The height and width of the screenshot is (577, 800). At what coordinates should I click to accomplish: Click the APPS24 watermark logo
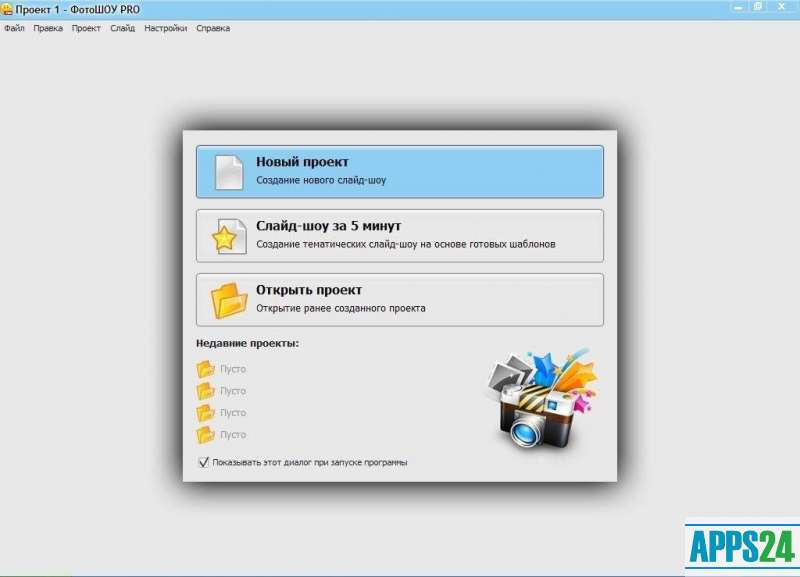(x=742, y=546)
